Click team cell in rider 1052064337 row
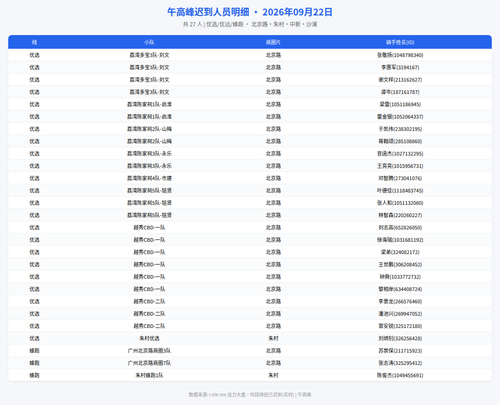 149,117
